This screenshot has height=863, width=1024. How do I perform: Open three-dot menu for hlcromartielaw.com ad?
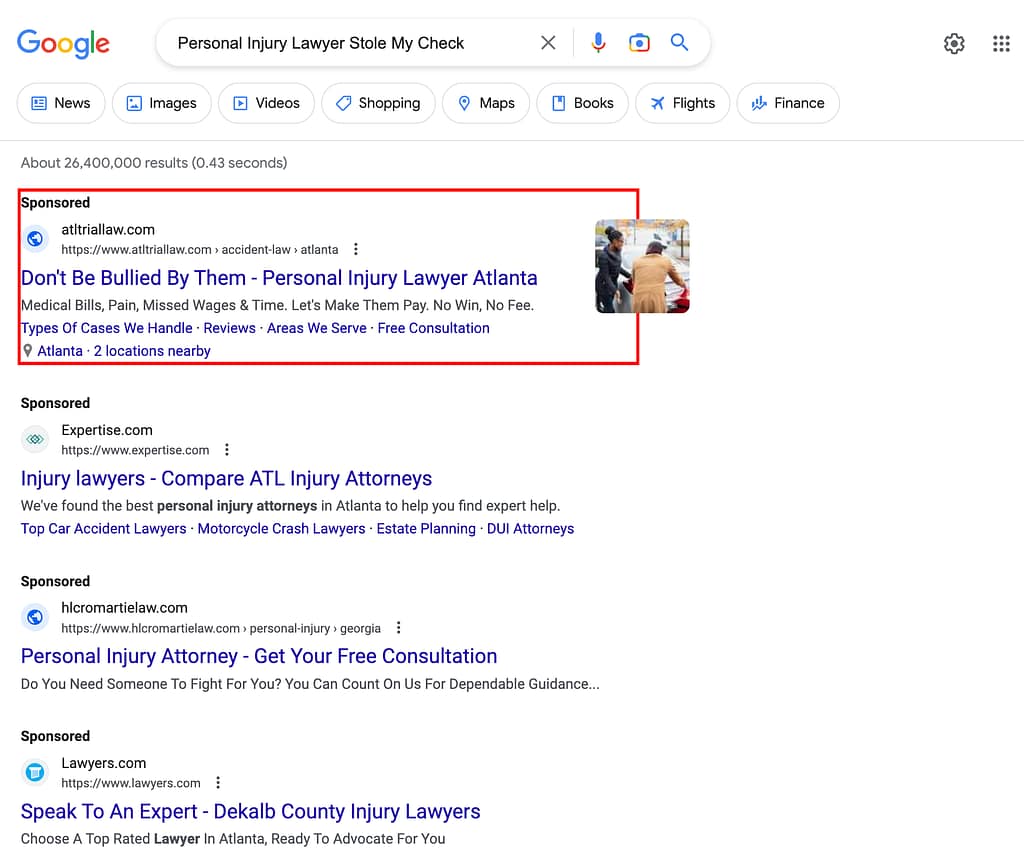click(x=398, y=628)
